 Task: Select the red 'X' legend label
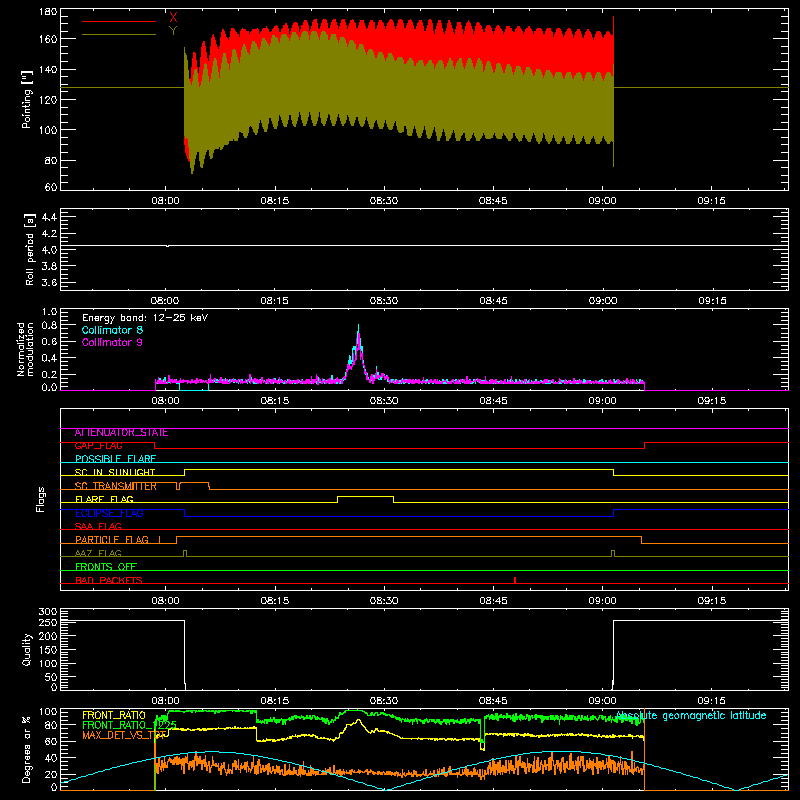173,18
